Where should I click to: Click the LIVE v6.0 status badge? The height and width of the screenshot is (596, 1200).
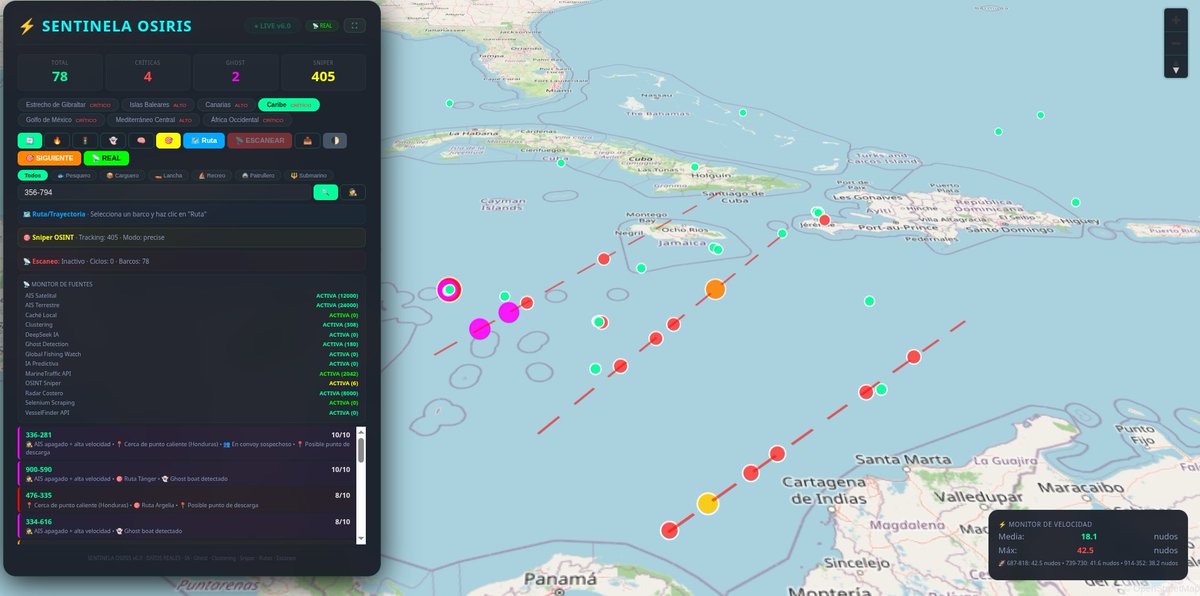coord(271,26)
